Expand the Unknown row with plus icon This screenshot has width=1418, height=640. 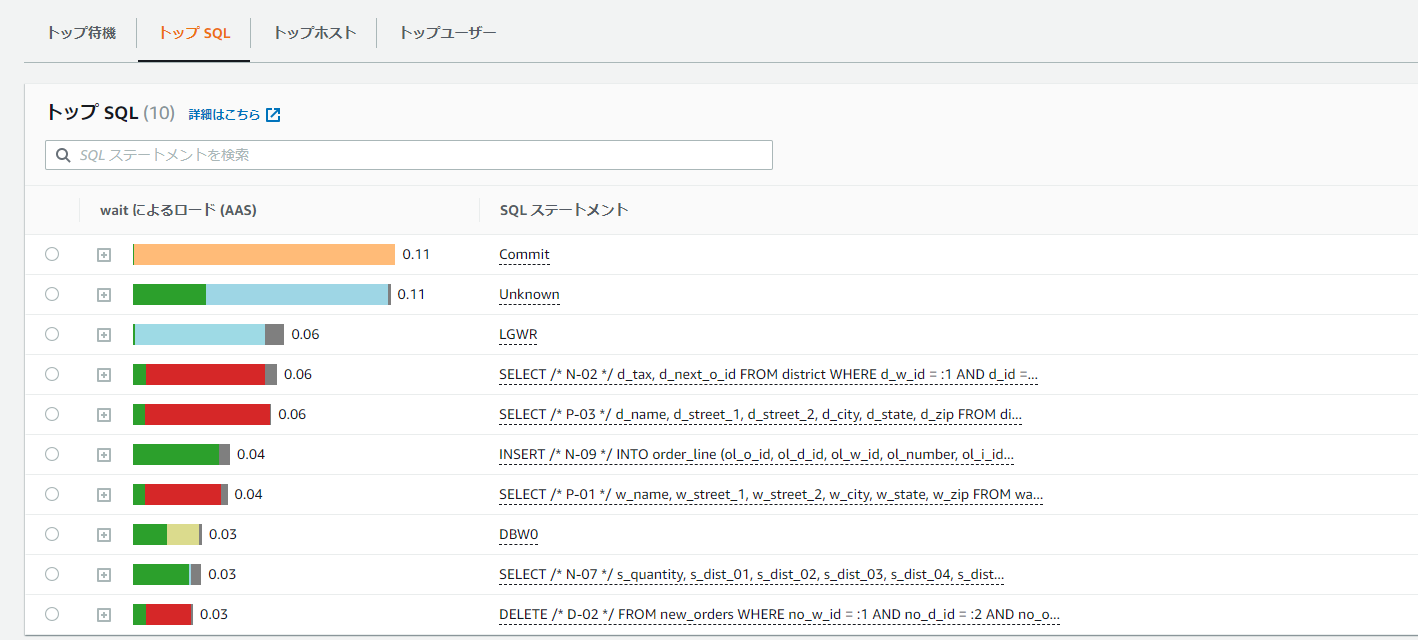[104, 295]
